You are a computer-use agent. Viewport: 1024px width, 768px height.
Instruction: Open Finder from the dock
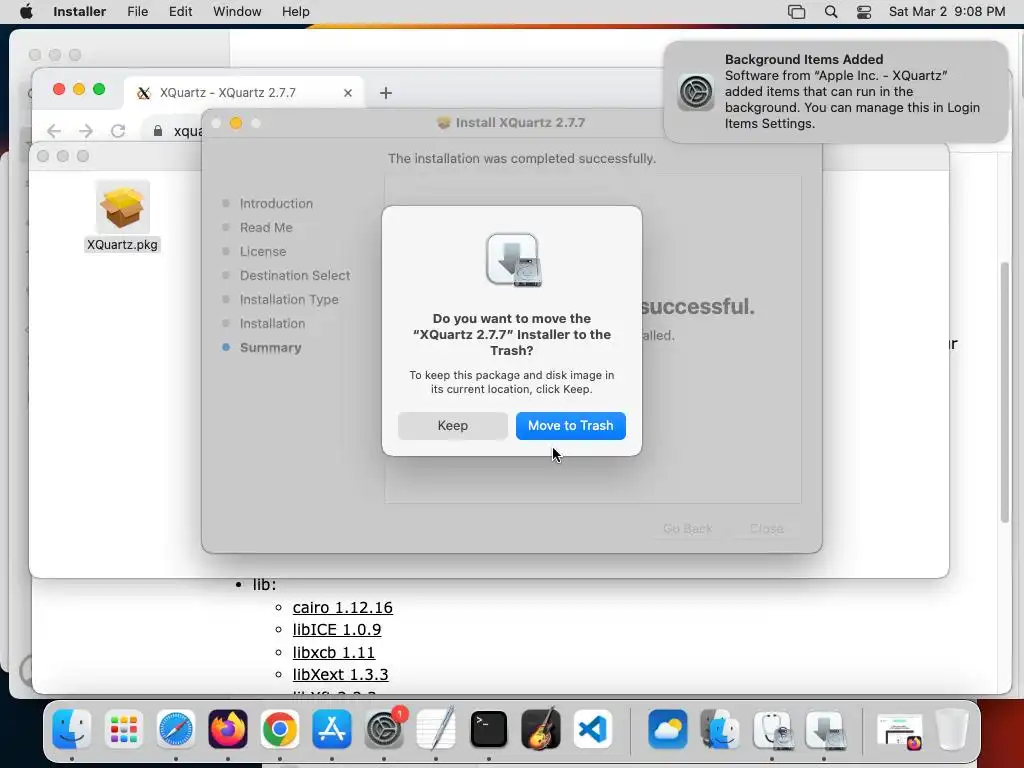[x=72, y=729]
